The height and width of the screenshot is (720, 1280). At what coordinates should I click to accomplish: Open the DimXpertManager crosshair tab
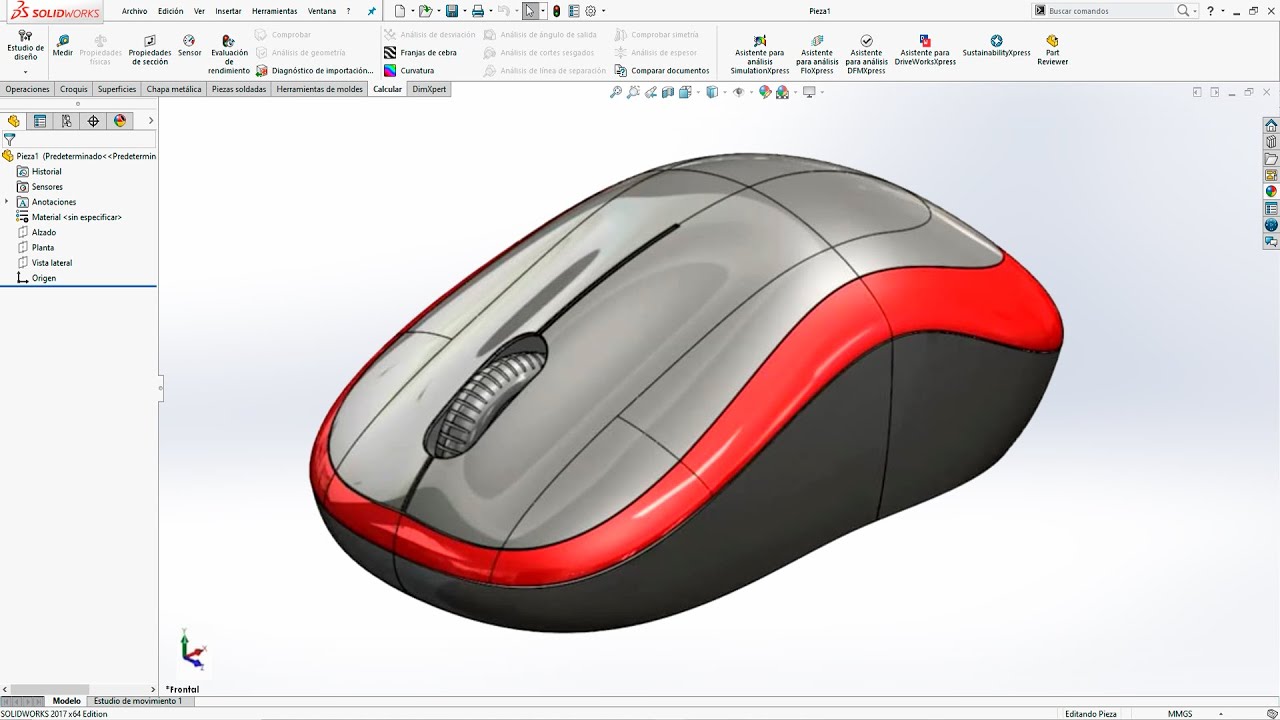(x=93, y=121)
